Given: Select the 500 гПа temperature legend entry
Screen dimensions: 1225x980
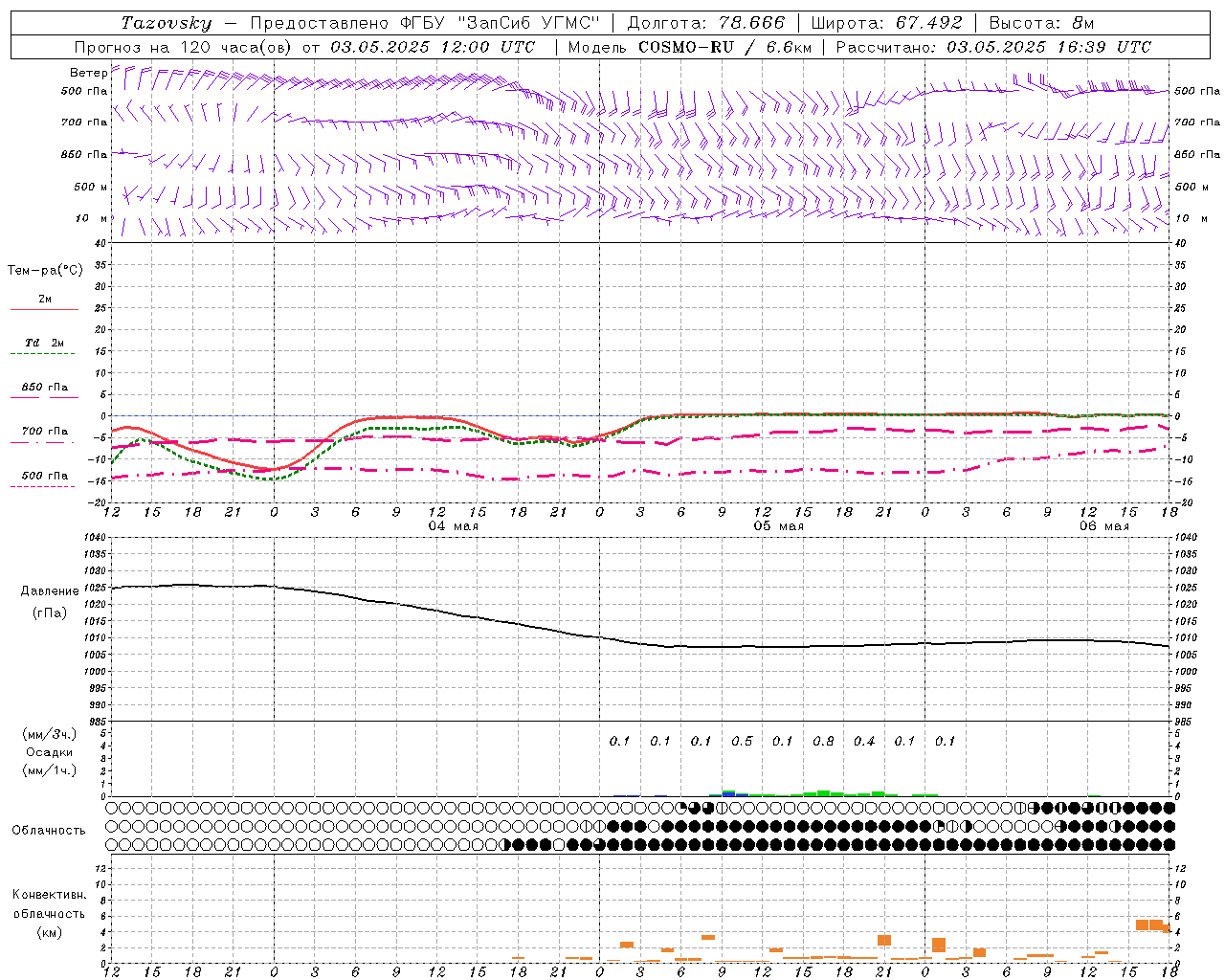Looking at the screenshot, I should click(44, 476).
